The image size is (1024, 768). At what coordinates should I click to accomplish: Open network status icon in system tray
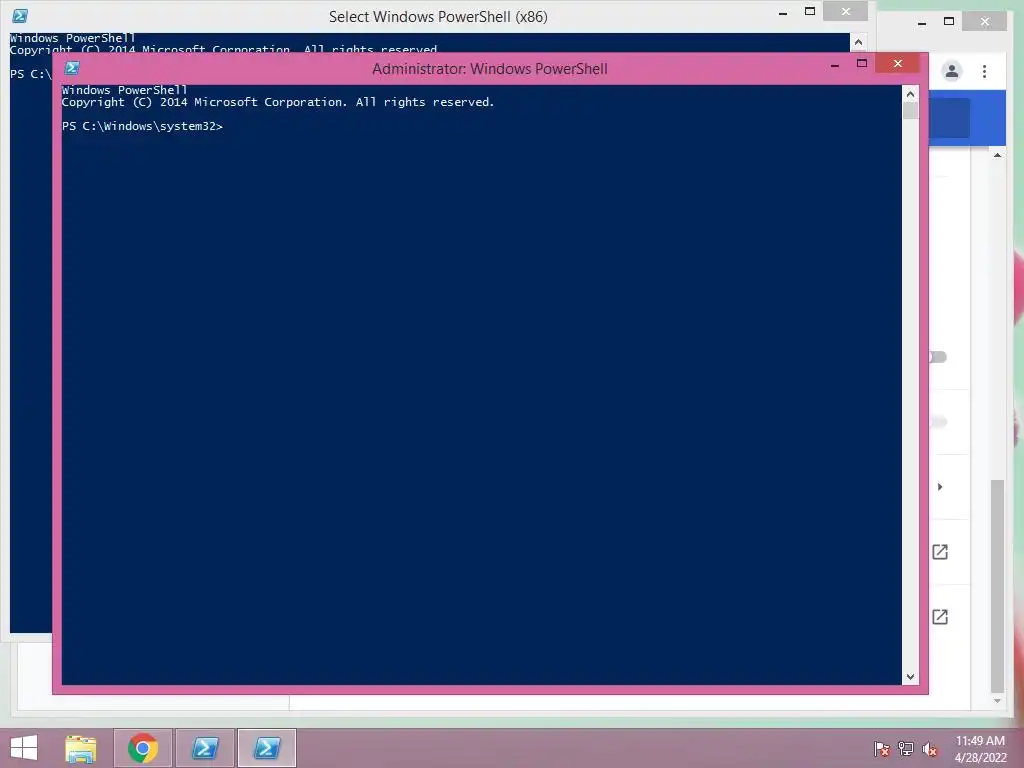click(x=906, y=748)
